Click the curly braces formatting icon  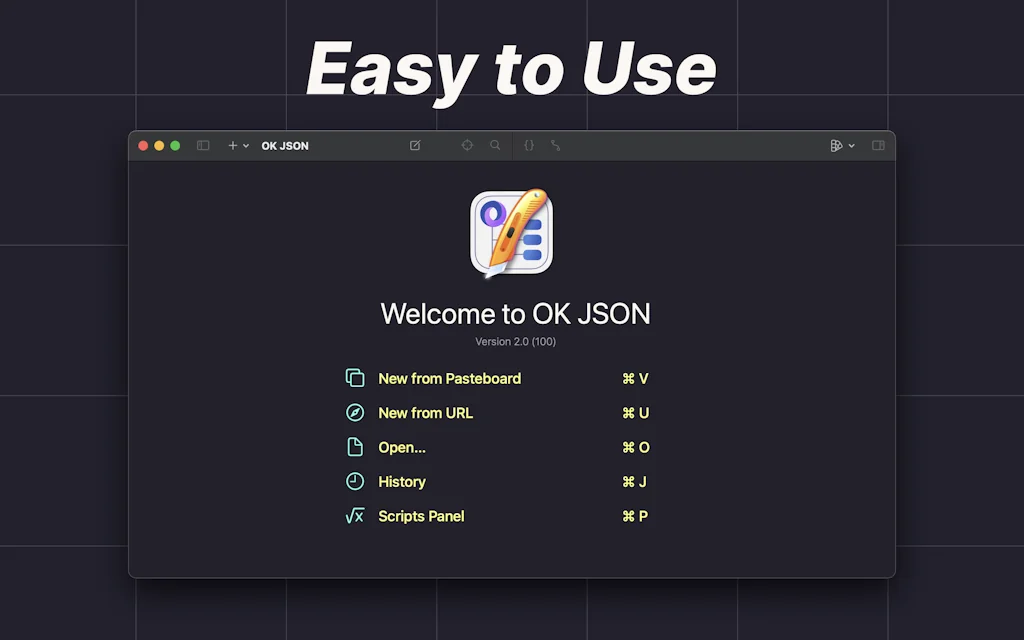pos(529,145)
